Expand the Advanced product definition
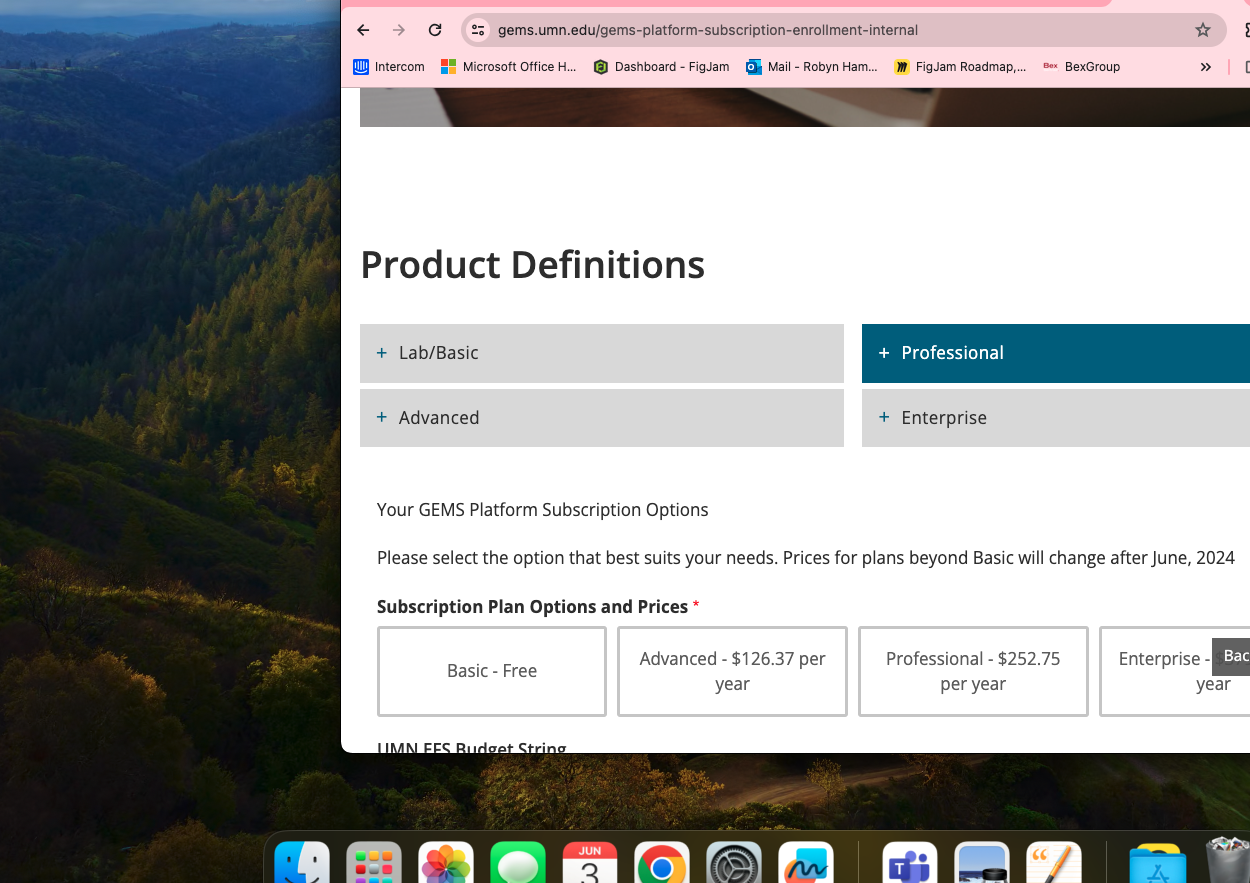The height and width of the screenshot is (883, 1250). pos(601,418)
